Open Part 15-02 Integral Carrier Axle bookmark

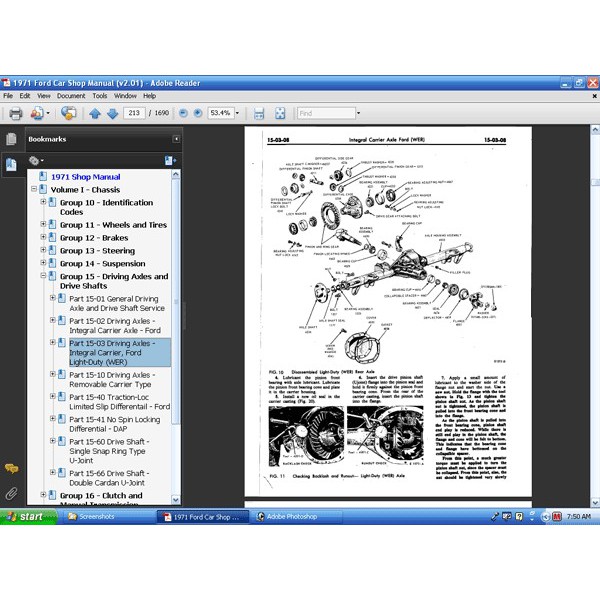[x=115, y=326]
